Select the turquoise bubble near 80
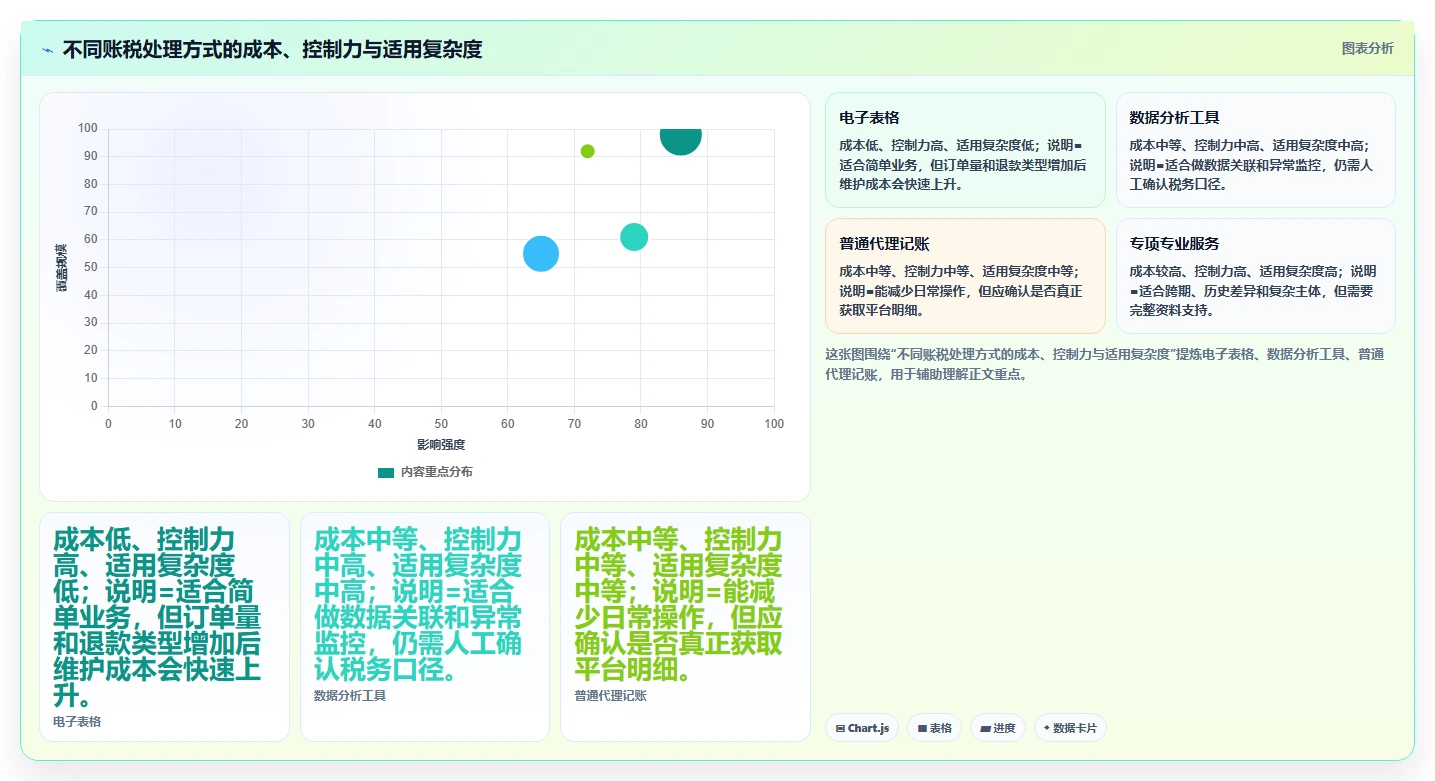Screen dimensions: 1435x781 [x=634, y=237]
